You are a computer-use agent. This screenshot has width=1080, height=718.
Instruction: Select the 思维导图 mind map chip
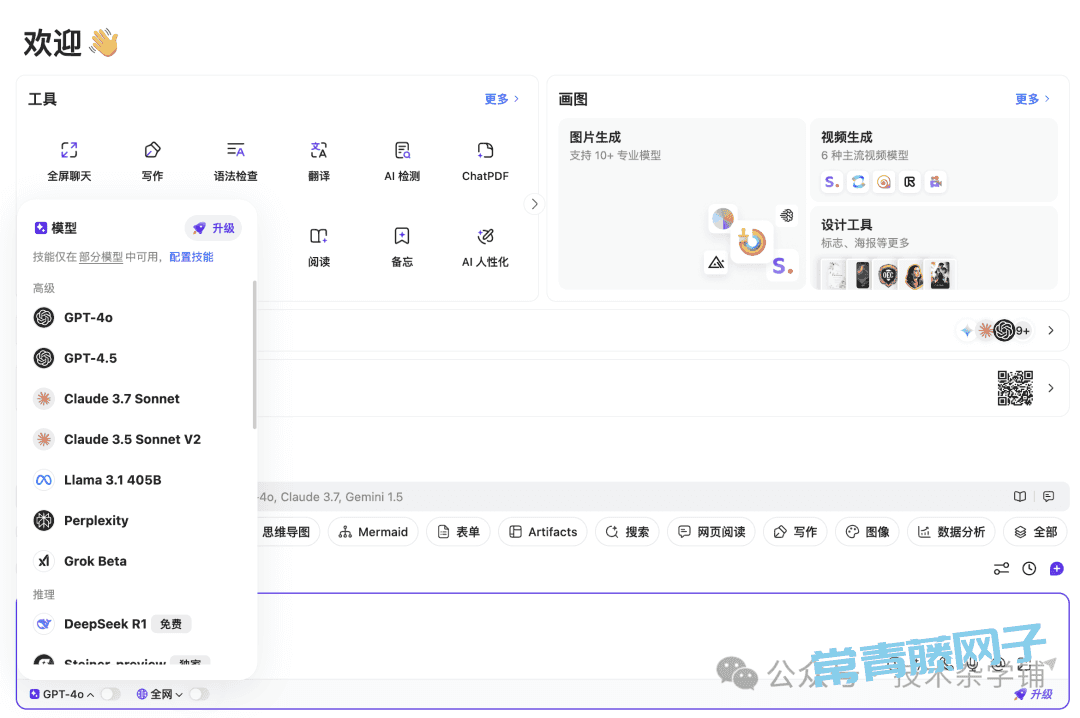pyautogui.click(x=287, y=532)
